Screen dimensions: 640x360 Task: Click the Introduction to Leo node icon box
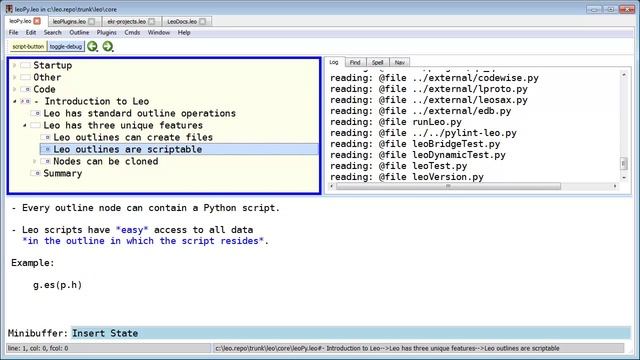point(25,101)
